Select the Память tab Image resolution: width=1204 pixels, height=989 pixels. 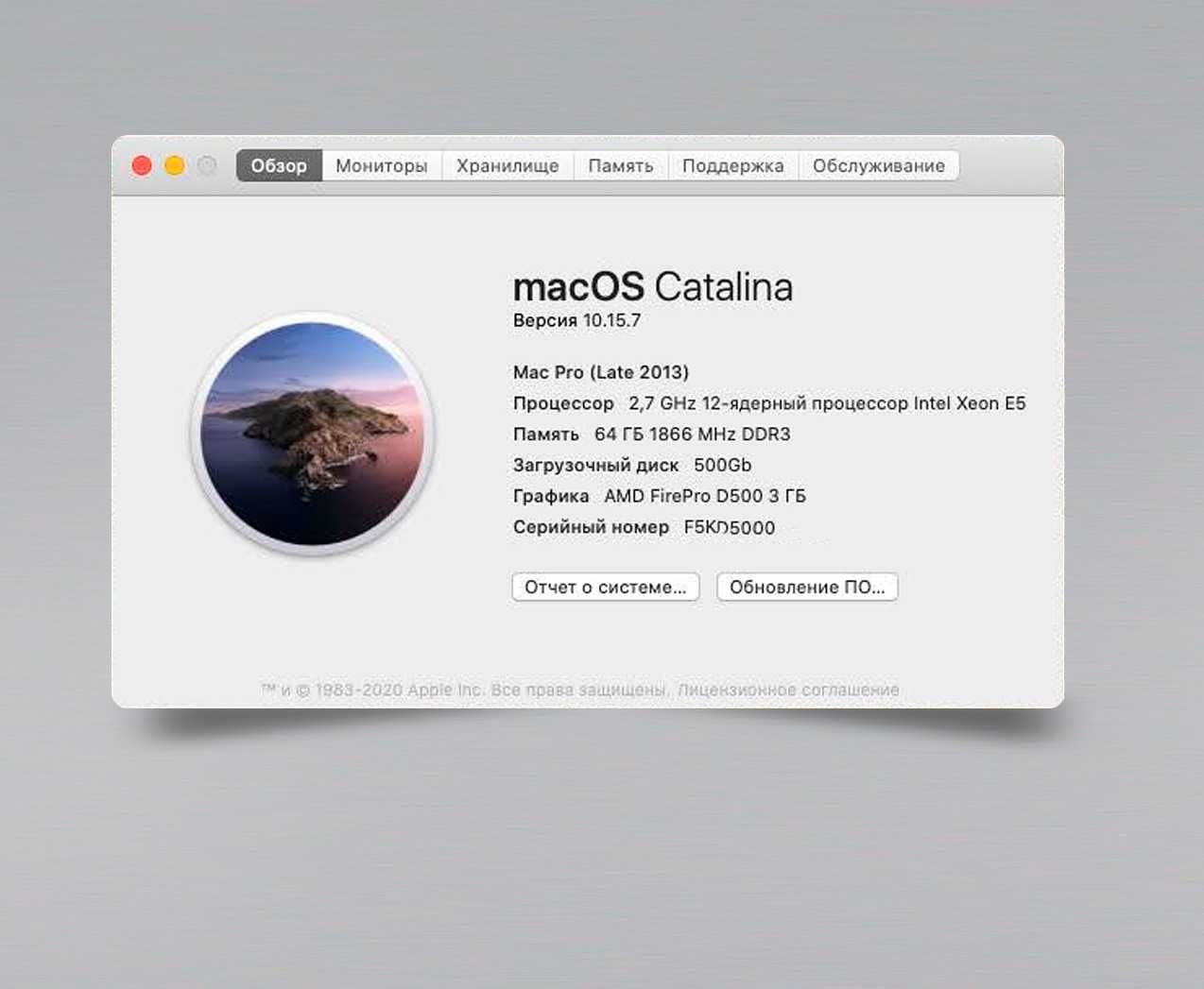tap(621, 165)
